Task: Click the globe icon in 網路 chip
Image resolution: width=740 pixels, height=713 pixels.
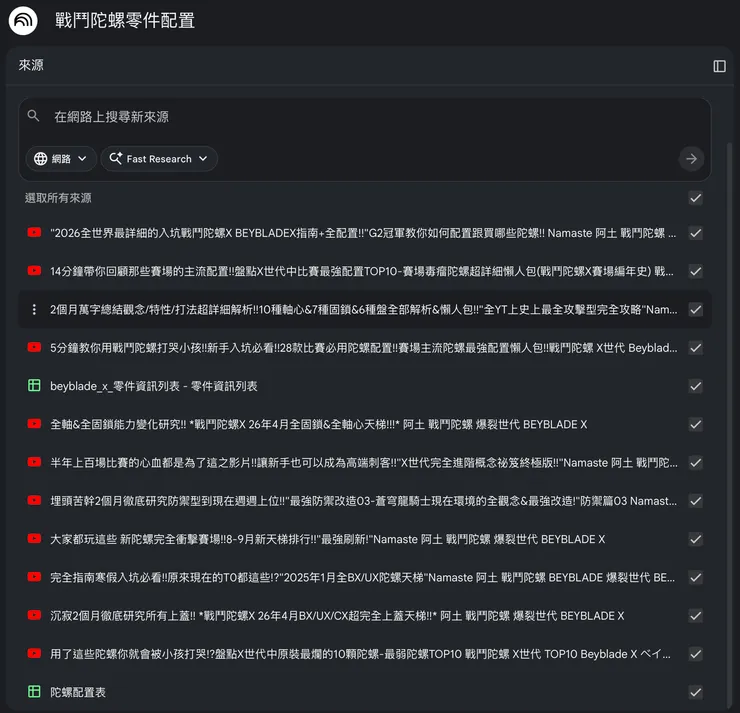Action: tap(41, 159)
